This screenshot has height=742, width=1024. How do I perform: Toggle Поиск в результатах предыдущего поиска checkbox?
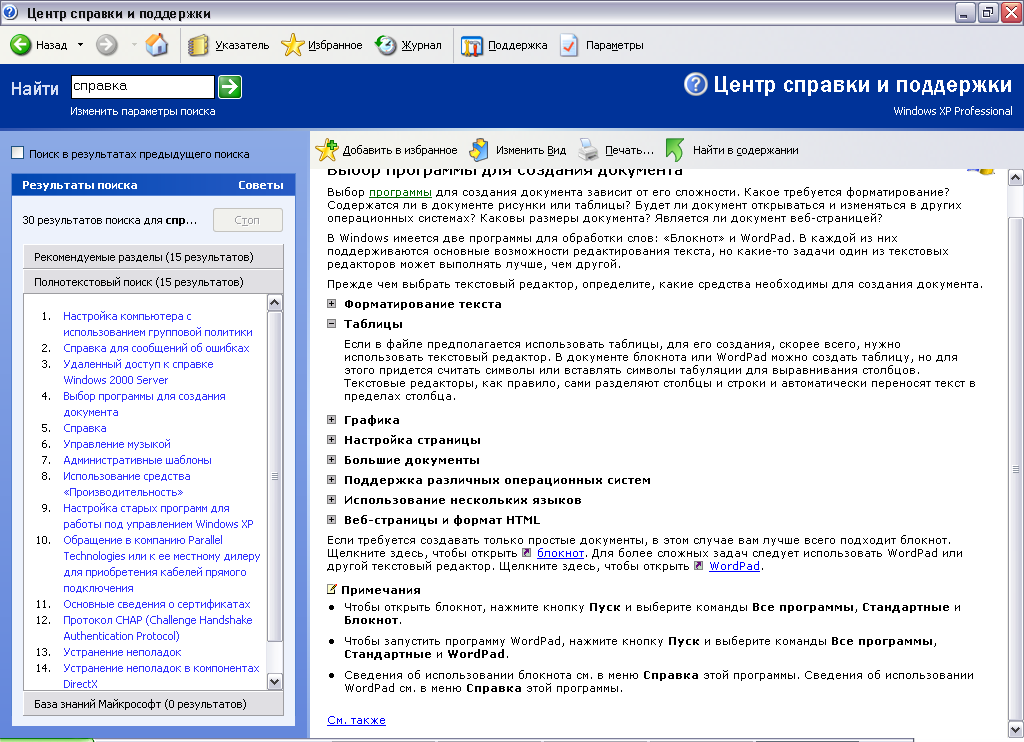click(18, 153)
